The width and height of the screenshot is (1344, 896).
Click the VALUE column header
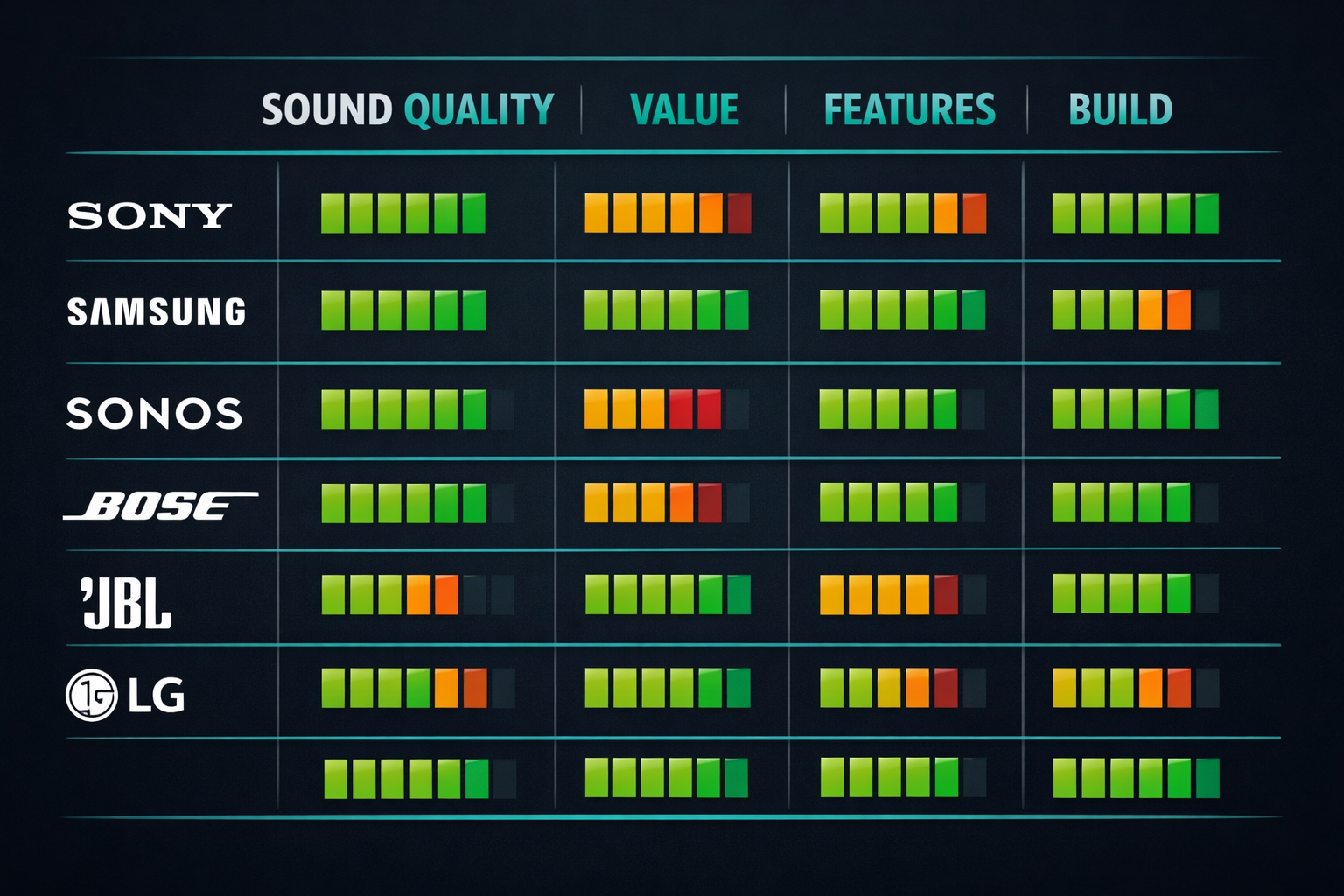pyautogui.click(x=684, y=110)
